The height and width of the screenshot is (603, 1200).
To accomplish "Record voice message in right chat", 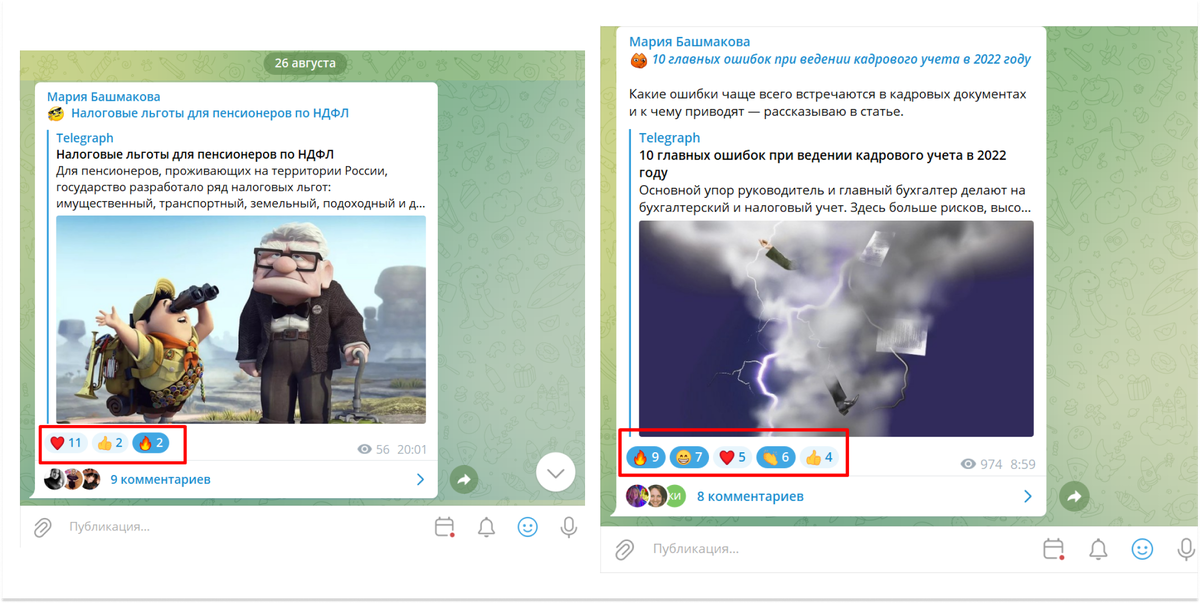I will point(1187,549).
